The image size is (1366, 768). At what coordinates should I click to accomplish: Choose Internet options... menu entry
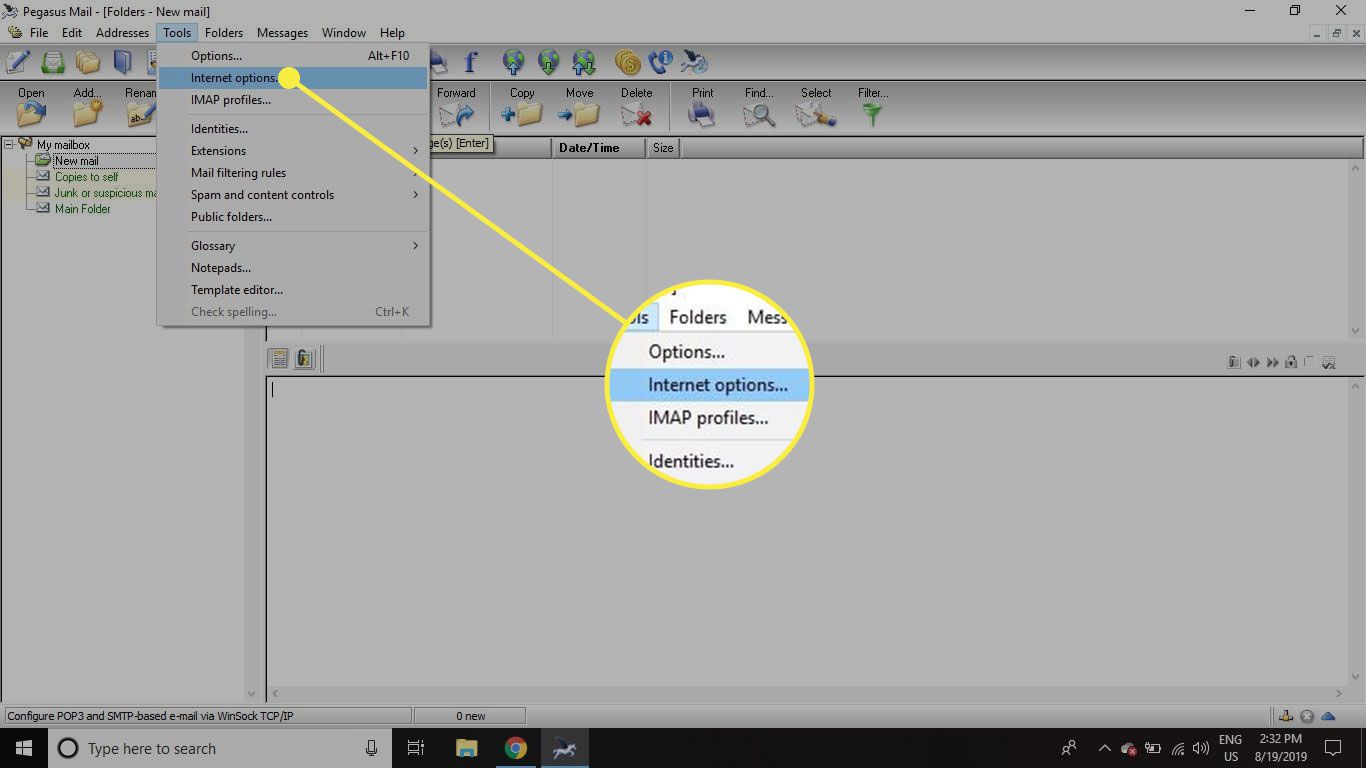[x=294, y=78]
